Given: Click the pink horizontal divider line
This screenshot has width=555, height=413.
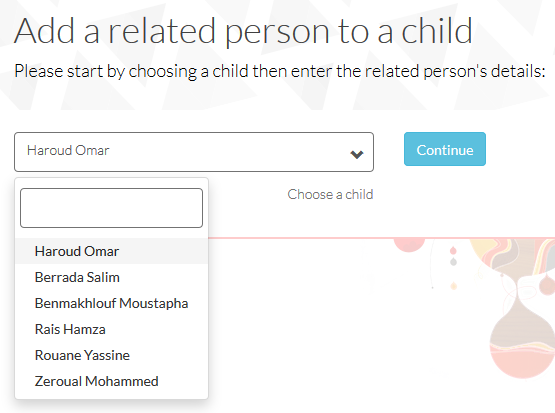Looking at the screenshot, I should click(382, 238).
